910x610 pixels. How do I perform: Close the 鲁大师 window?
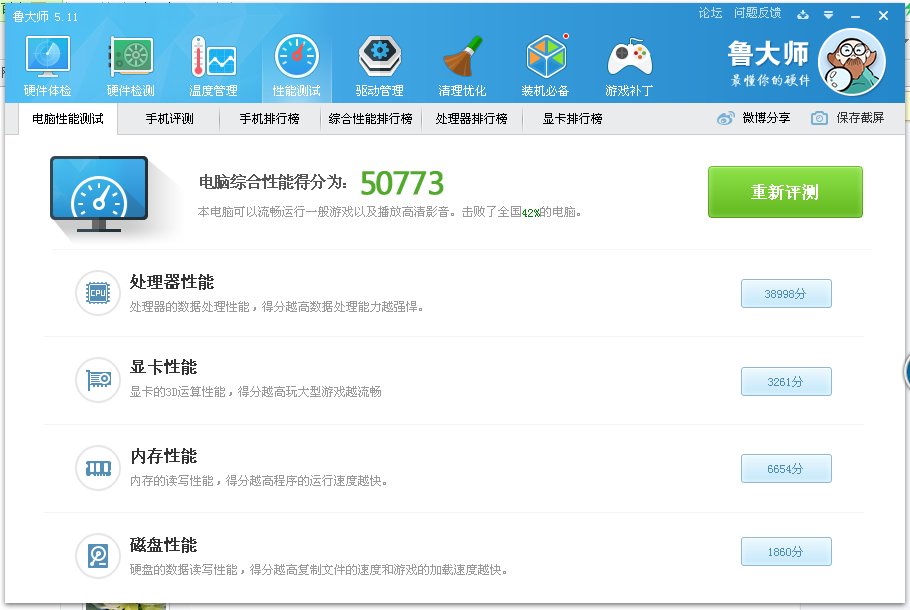click(883, 16)
